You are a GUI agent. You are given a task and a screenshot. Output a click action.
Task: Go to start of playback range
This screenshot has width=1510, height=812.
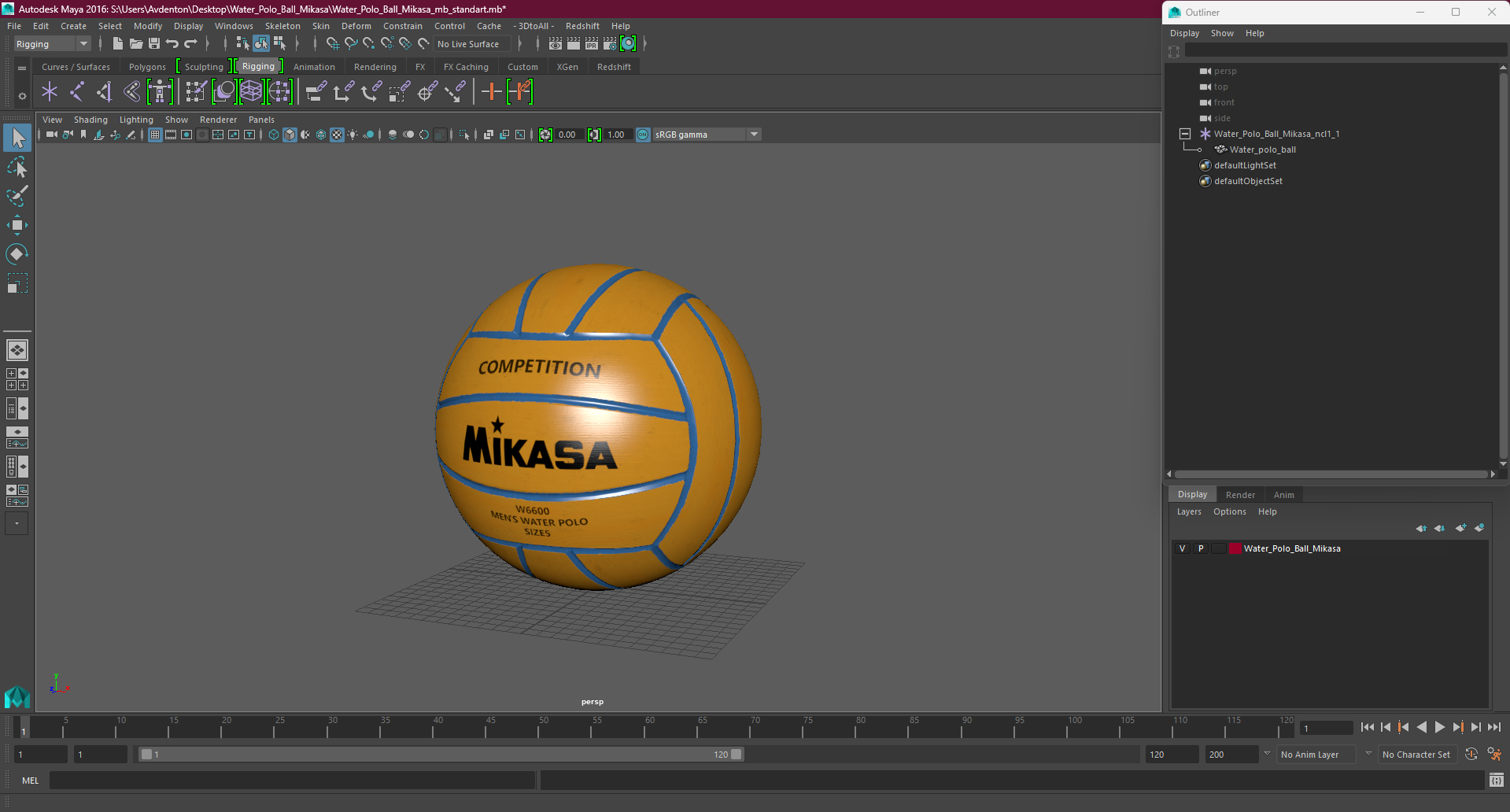[x=1368, y=728]
